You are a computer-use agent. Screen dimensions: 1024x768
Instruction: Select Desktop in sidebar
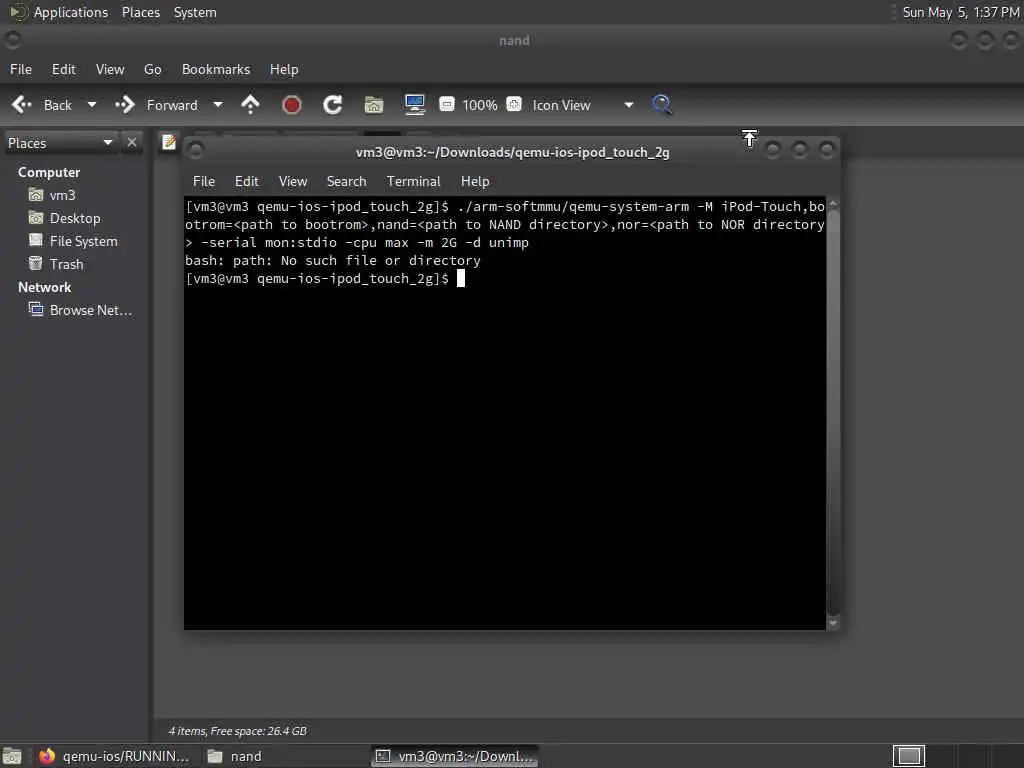[x=65, y=218]
